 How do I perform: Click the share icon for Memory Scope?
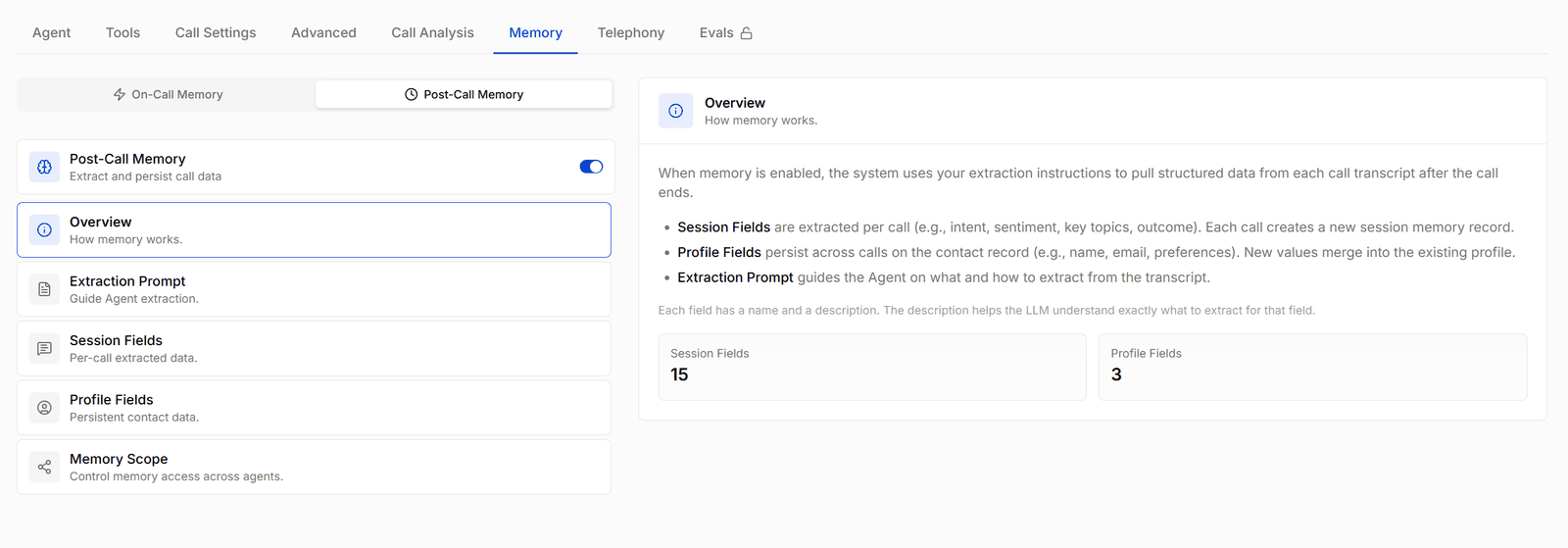(44, 467)
